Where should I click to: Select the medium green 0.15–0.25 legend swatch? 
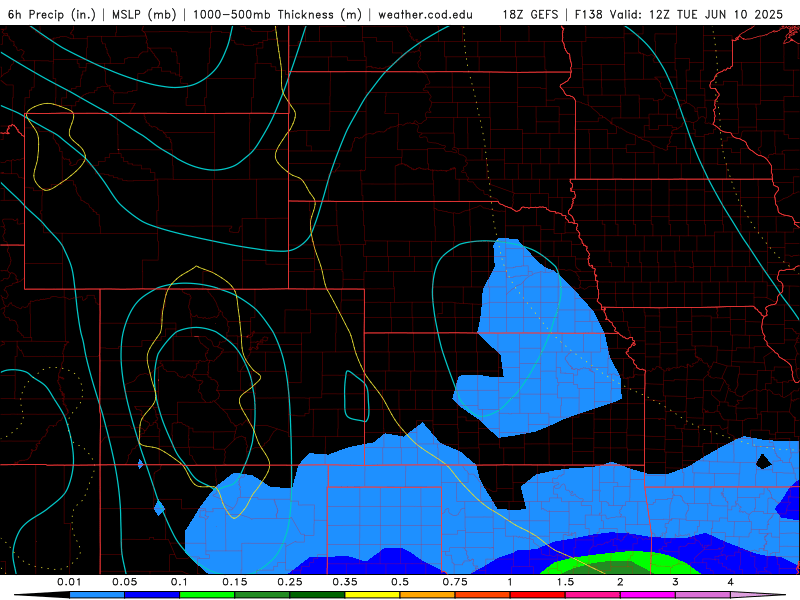[262, 595]
